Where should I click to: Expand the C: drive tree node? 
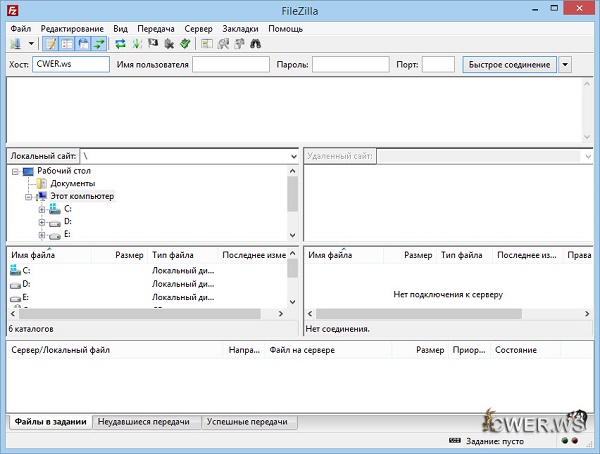click(x=42, y=209)
